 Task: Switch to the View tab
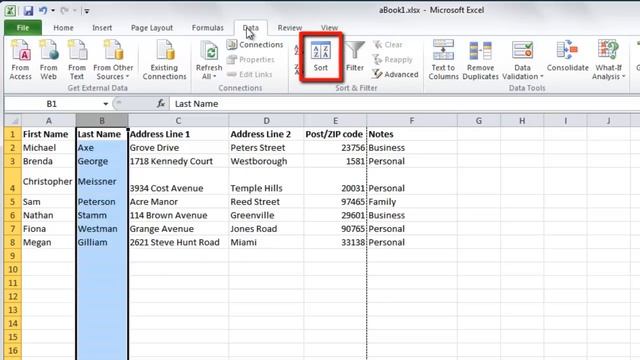tap(329, 28)
